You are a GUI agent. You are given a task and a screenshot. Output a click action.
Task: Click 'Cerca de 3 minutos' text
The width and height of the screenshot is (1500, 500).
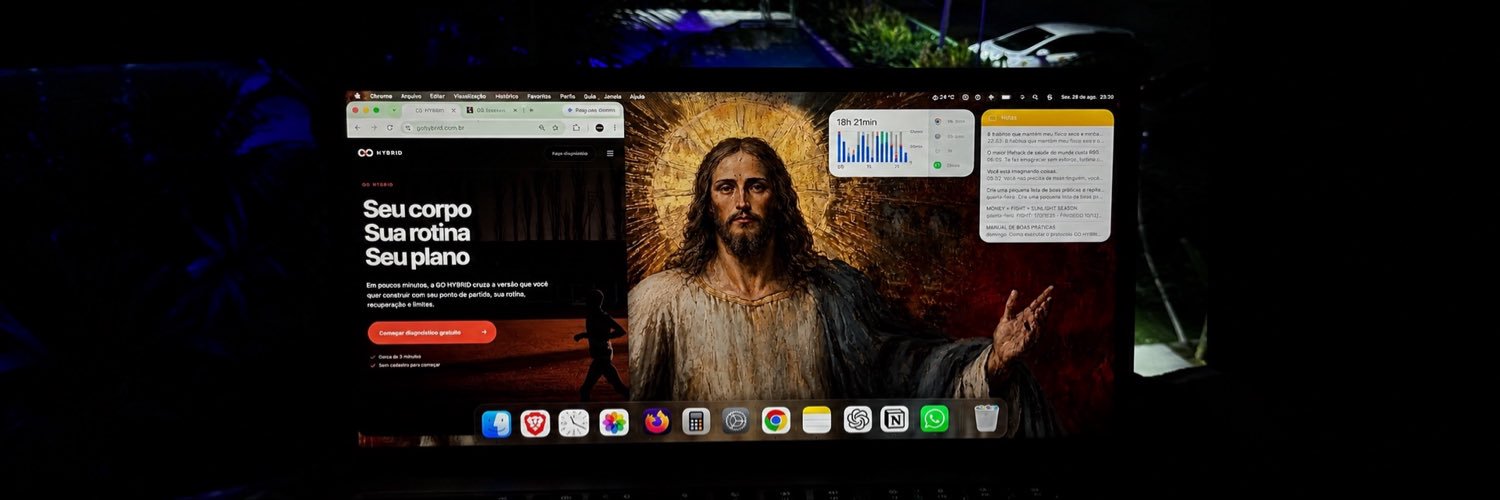click(x=399, y=356)
